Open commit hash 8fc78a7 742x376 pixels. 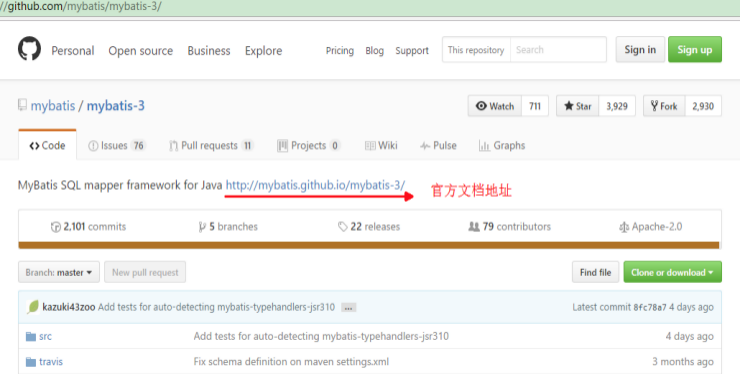tap(650, 307)
